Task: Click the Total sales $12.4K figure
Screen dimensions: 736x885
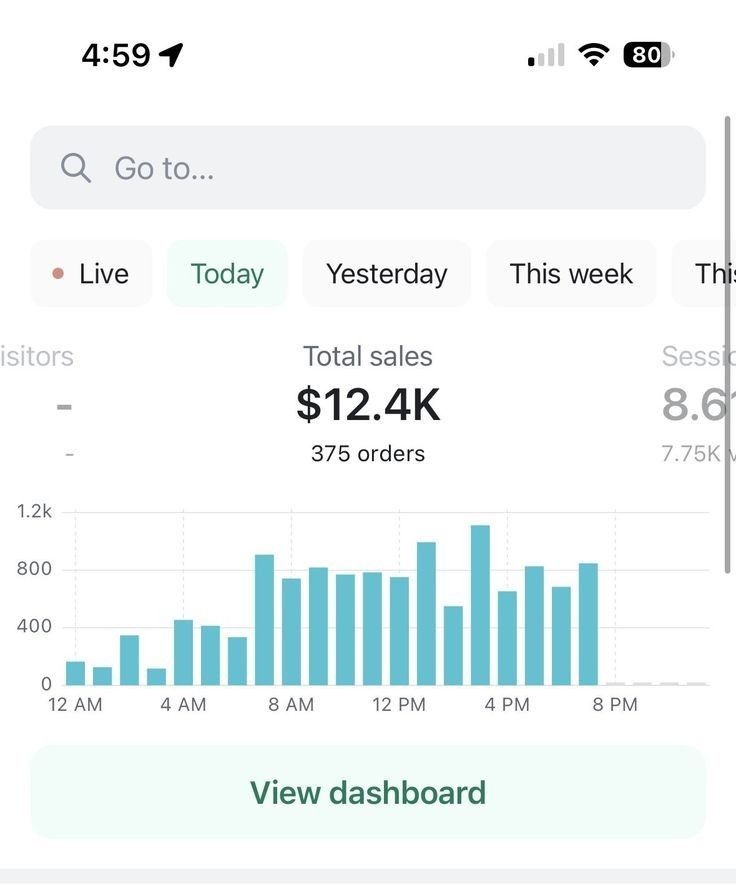Action: [367, 404]
